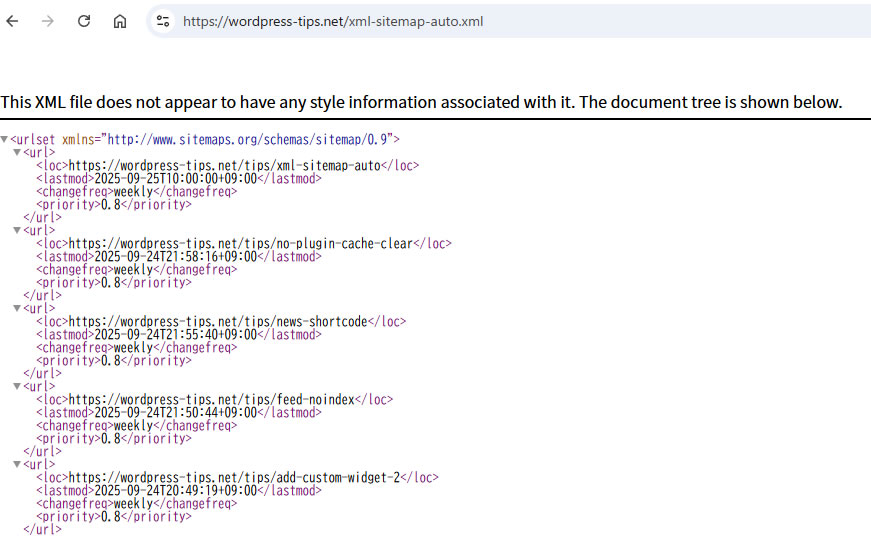
Task: Reload the sitemap page
Action: pyautogui.click(x=84, y=21)
